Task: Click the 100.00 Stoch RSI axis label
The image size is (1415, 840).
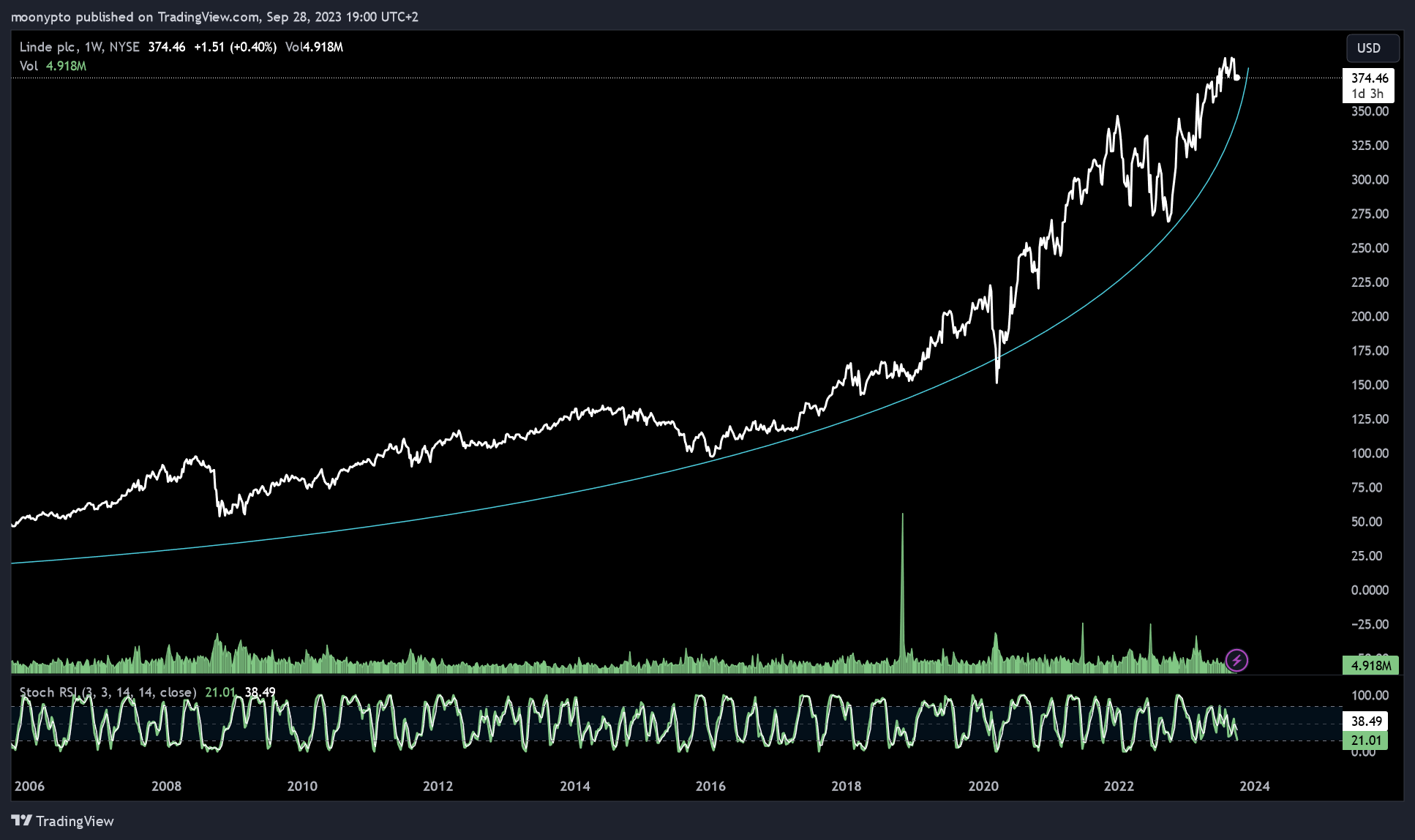Action: (x=1370, y=695)
